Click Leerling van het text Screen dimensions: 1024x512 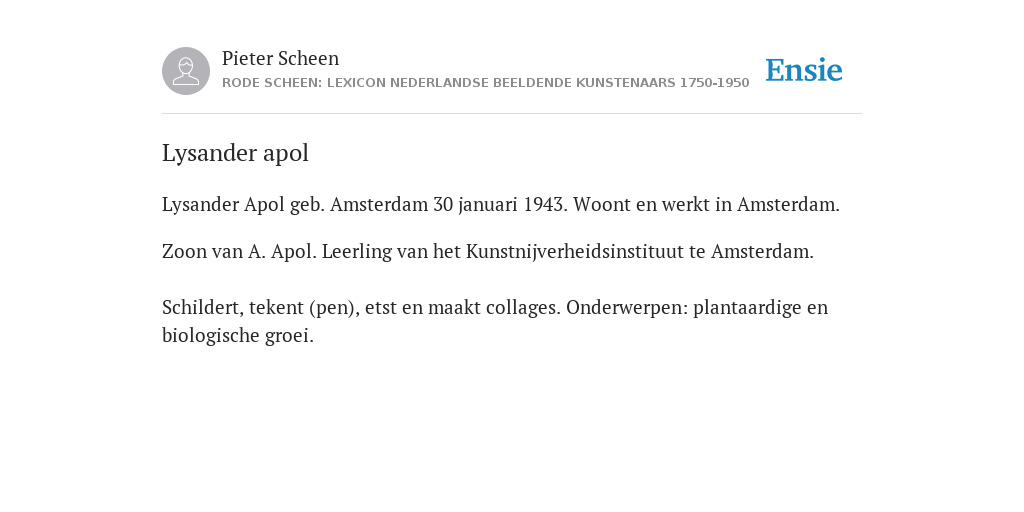(391, 251)
